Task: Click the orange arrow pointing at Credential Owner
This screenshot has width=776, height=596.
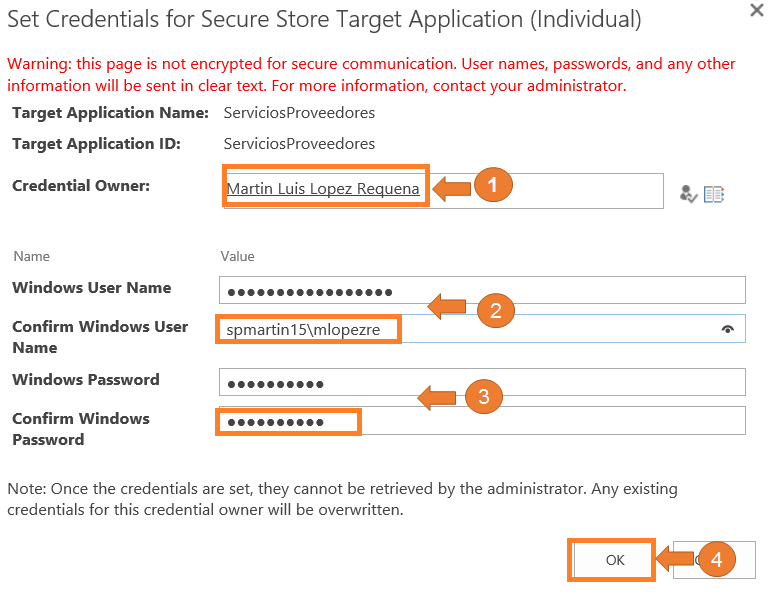Action: (x=450, y=187)
